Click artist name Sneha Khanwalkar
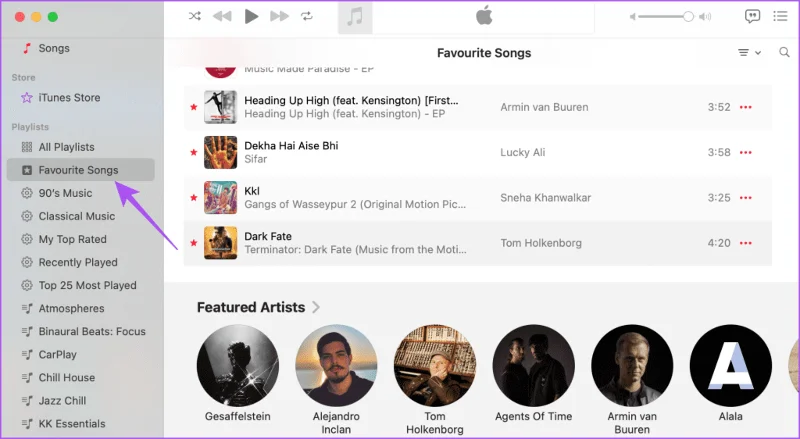Screen dimensions: 800x439 (x=545, y=198)
